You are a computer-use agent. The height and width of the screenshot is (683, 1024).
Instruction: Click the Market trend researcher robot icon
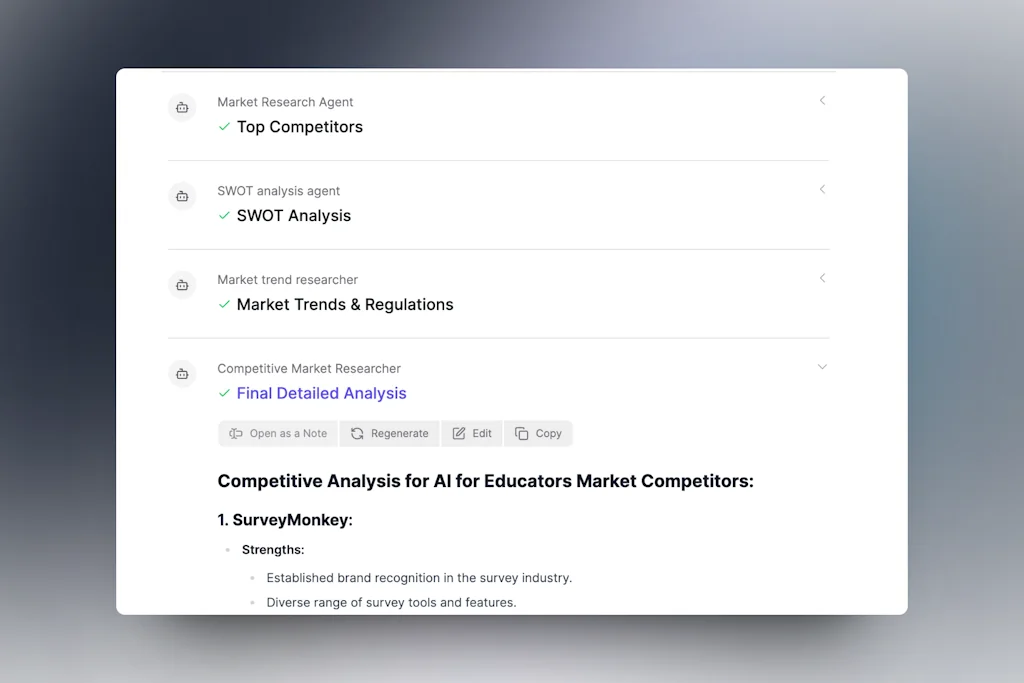(x=182, y=286)
